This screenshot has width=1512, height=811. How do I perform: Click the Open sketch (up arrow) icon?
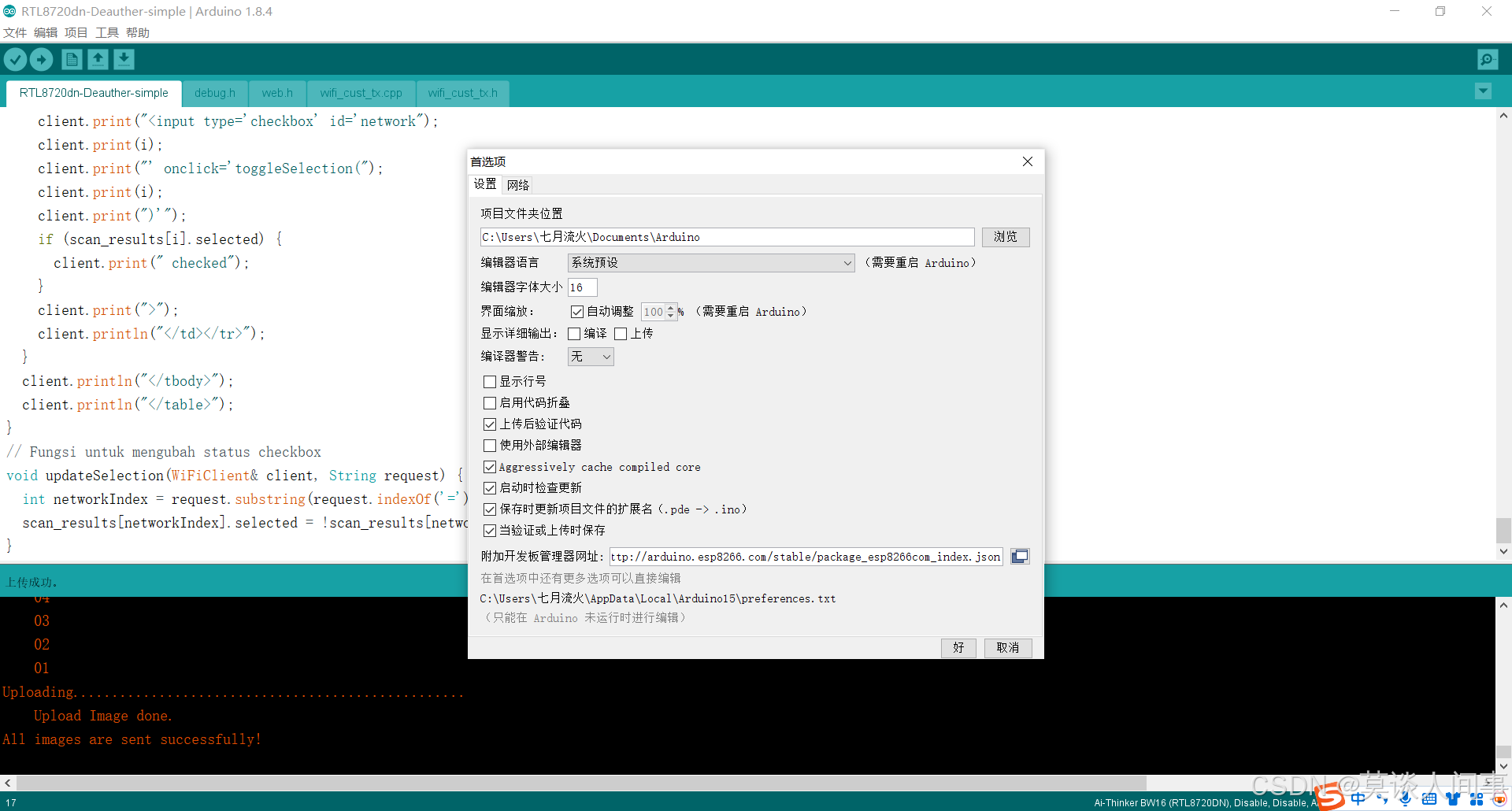pos(98,59)
